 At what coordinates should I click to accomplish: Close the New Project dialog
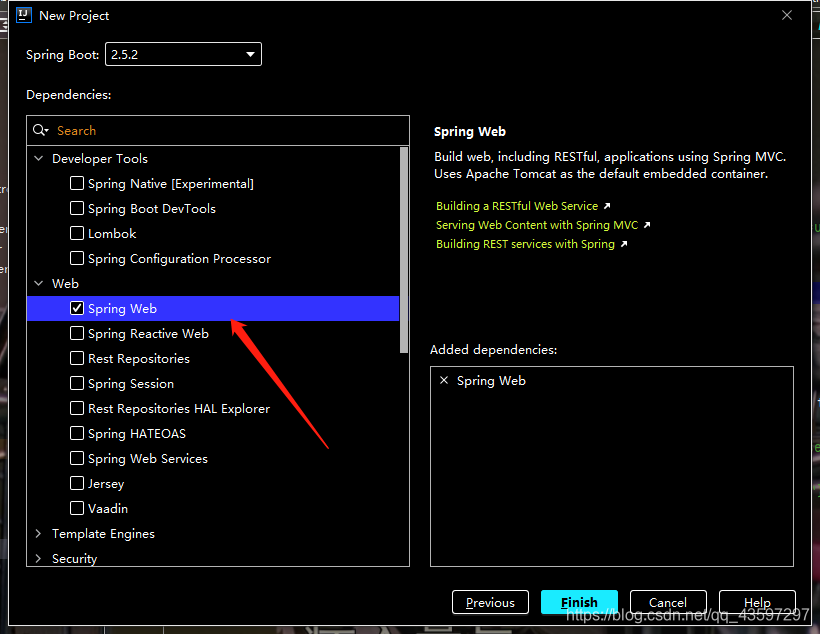pyautogui.click(x=787, y=15)
